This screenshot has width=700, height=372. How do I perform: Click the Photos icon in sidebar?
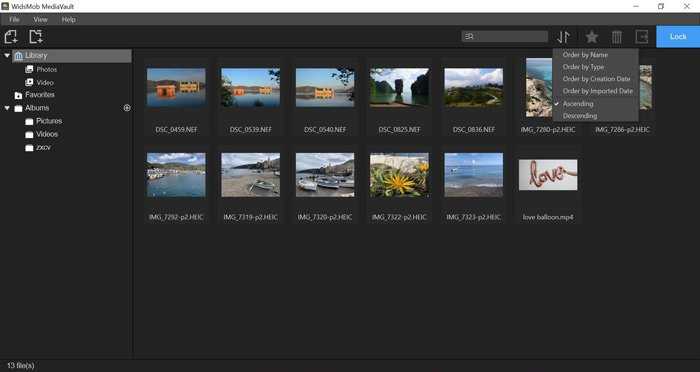click(29, 69)
